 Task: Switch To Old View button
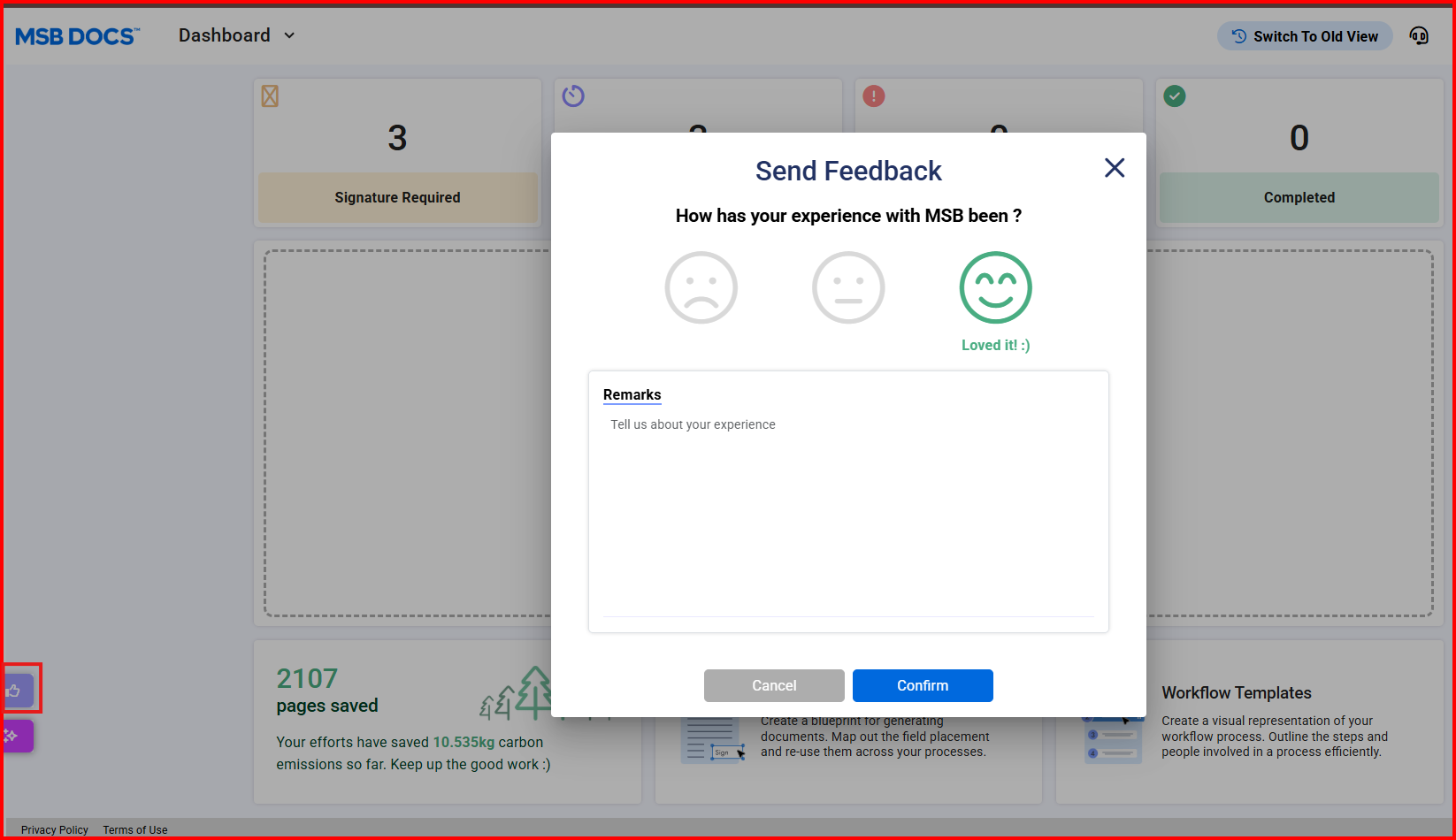[1305, 36]
